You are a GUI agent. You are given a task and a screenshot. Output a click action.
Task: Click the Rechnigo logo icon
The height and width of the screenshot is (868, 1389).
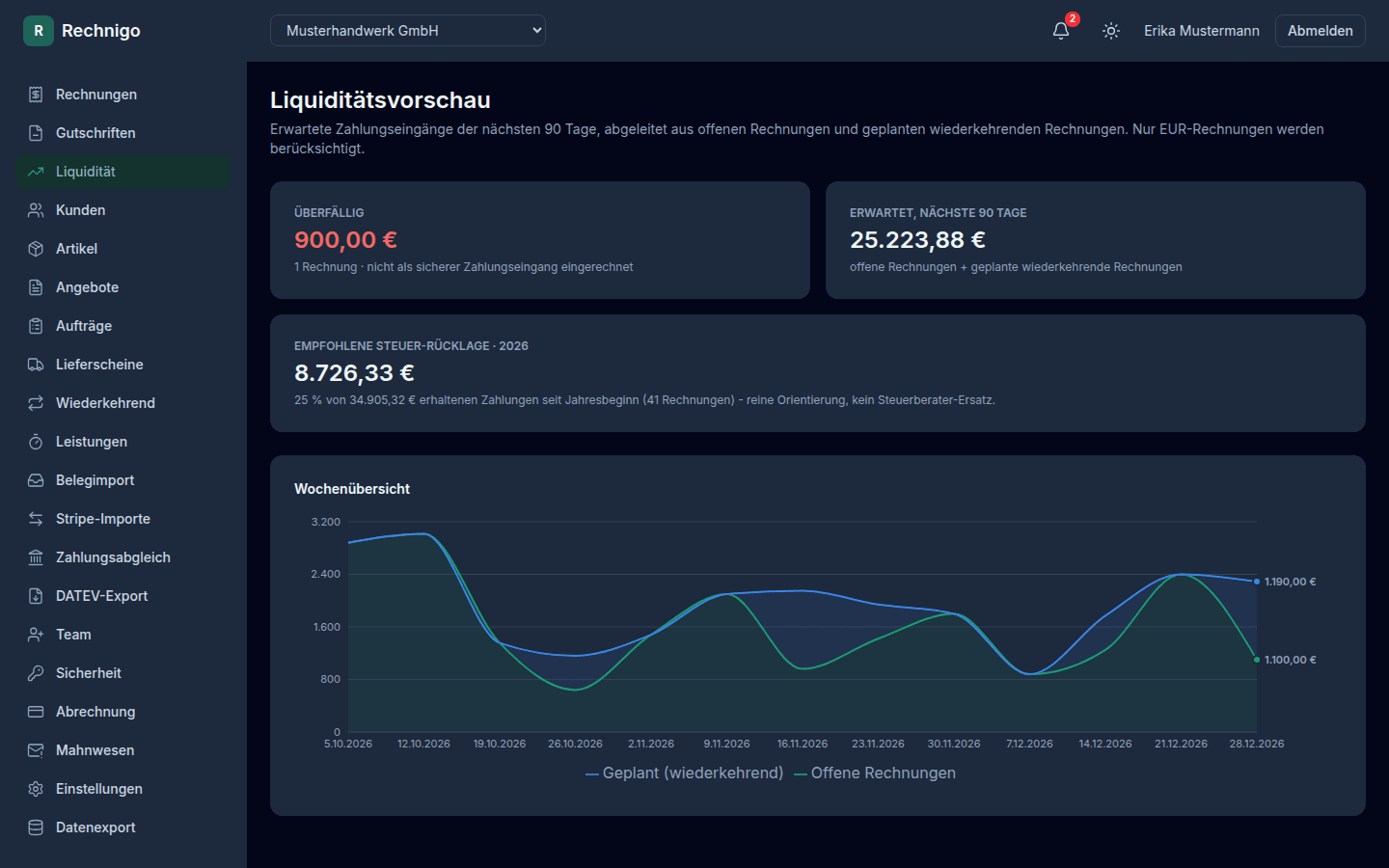click(x=39, y=31)
